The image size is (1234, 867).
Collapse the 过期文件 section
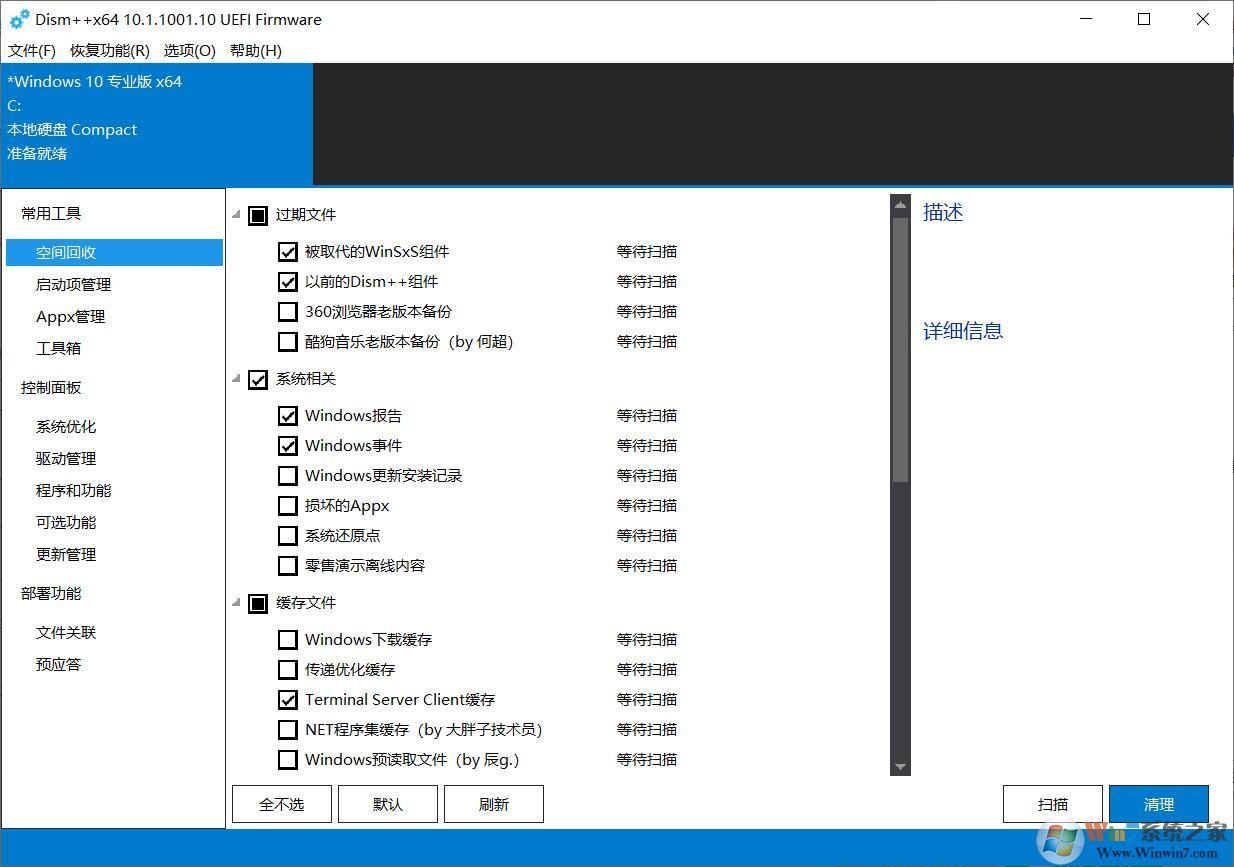pyautogui.click(x=235, y=214)
